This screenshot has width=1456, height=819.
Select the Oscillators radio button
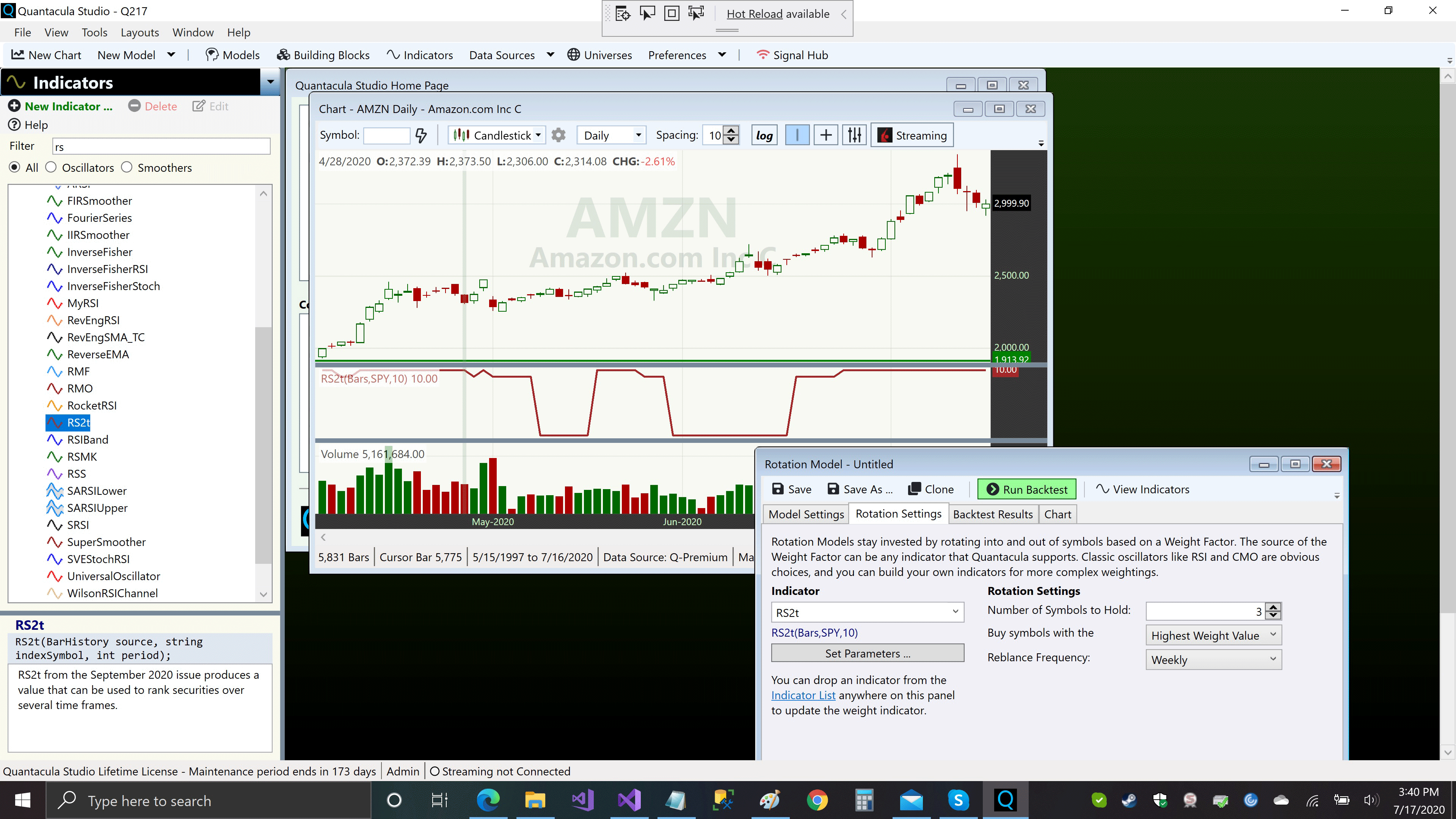click(51, 167)
